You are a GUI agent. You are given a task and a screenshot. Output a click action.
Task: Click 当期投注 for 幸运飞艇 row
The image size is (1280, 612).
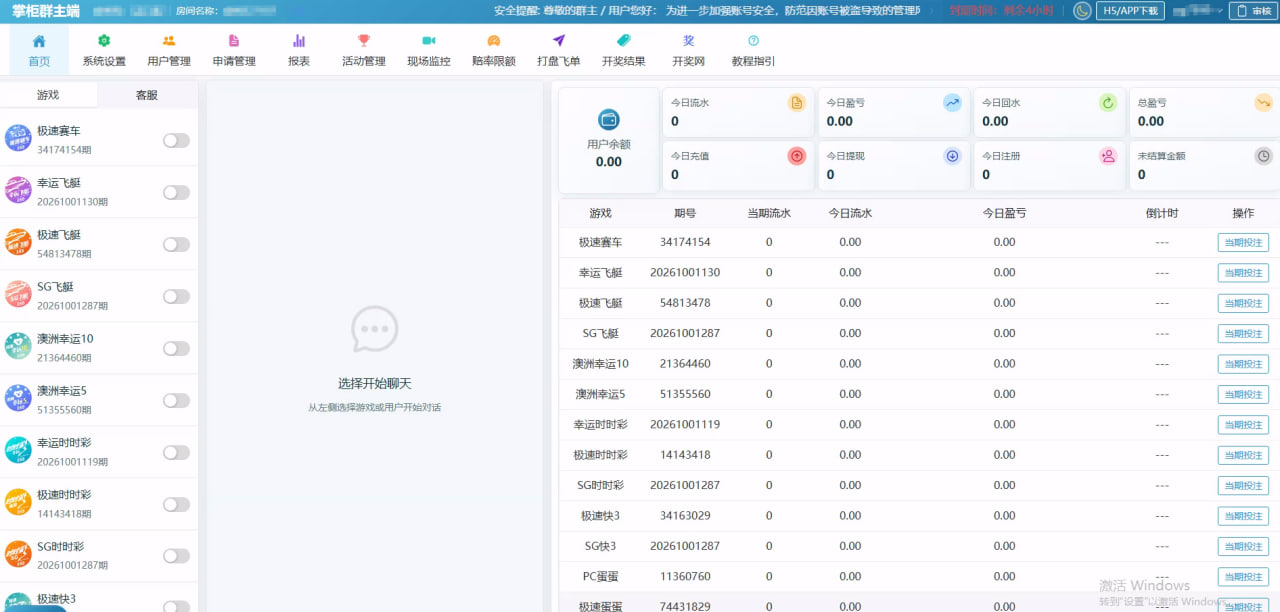[x=1243, y=273]
